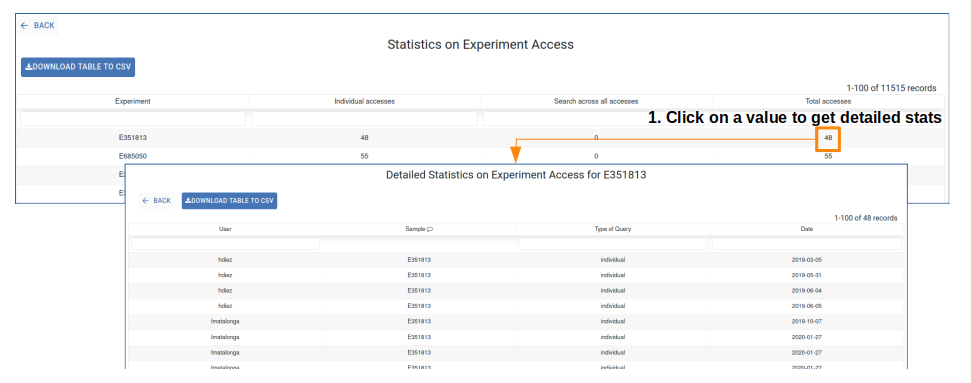Click user hdiez in the 2019-03-05 row
This screenshot has height=383, width=971.
[x=225, y=260]
